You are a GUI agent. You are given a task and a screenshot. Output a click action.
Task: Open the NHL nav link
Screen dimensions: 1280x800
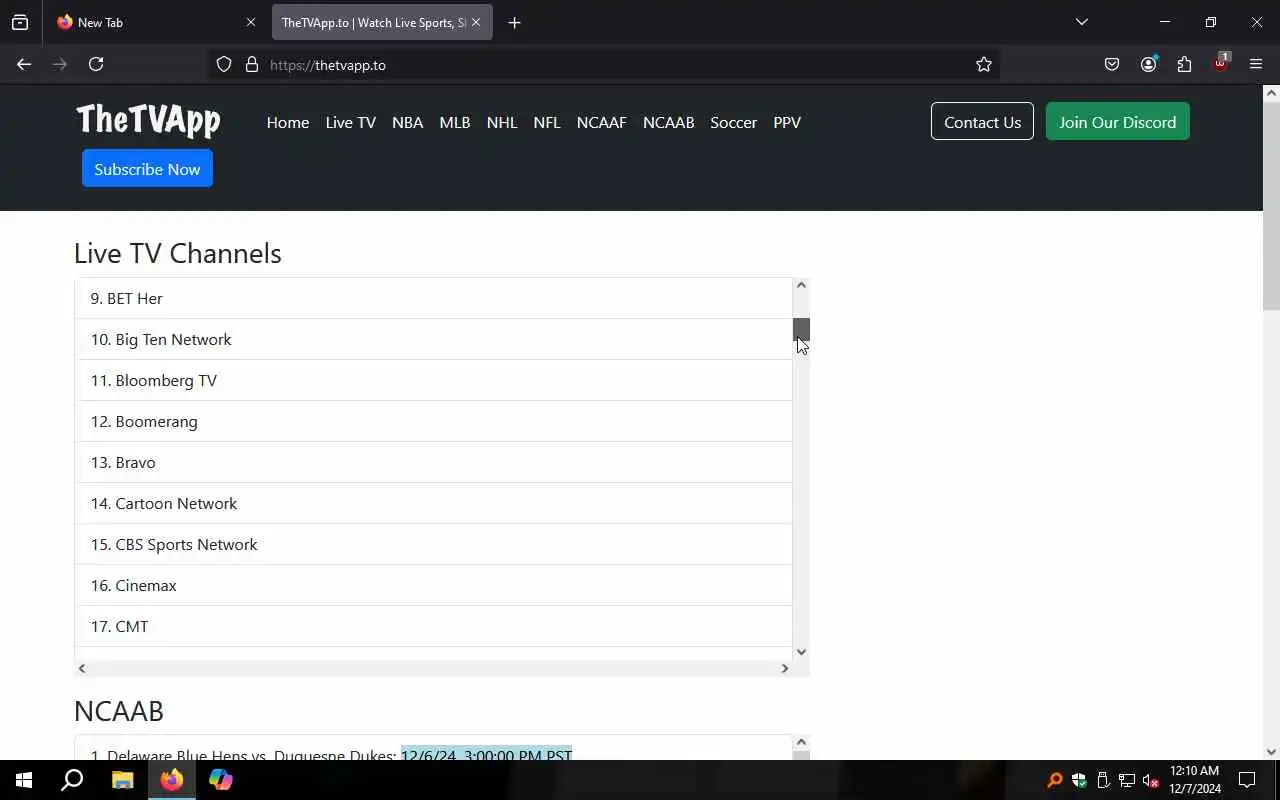coord(502,122)
